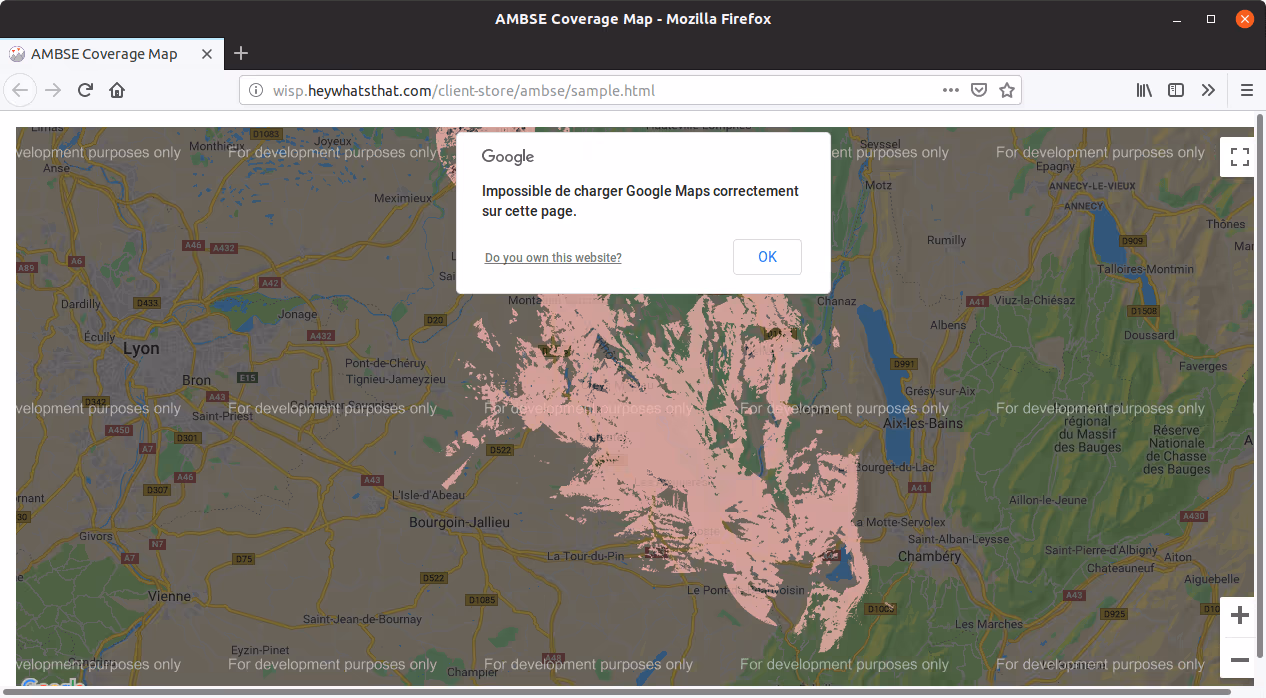Screen dimensions: 1266x698
Task: Open the Firefox home page
Action: point(117,90)
